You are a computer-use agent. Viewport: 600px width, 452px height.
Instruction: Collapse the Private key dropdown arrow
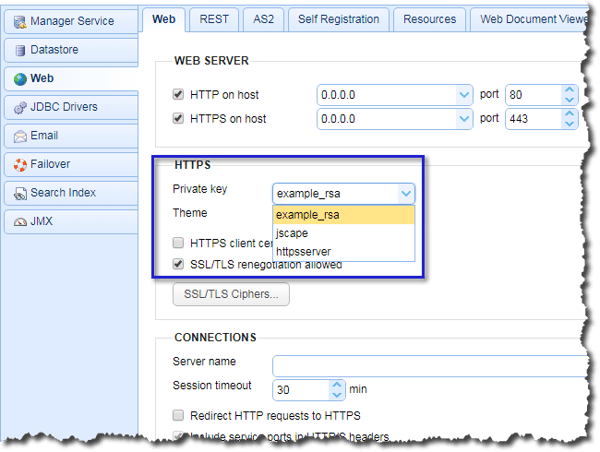click(x=406, y=194)
